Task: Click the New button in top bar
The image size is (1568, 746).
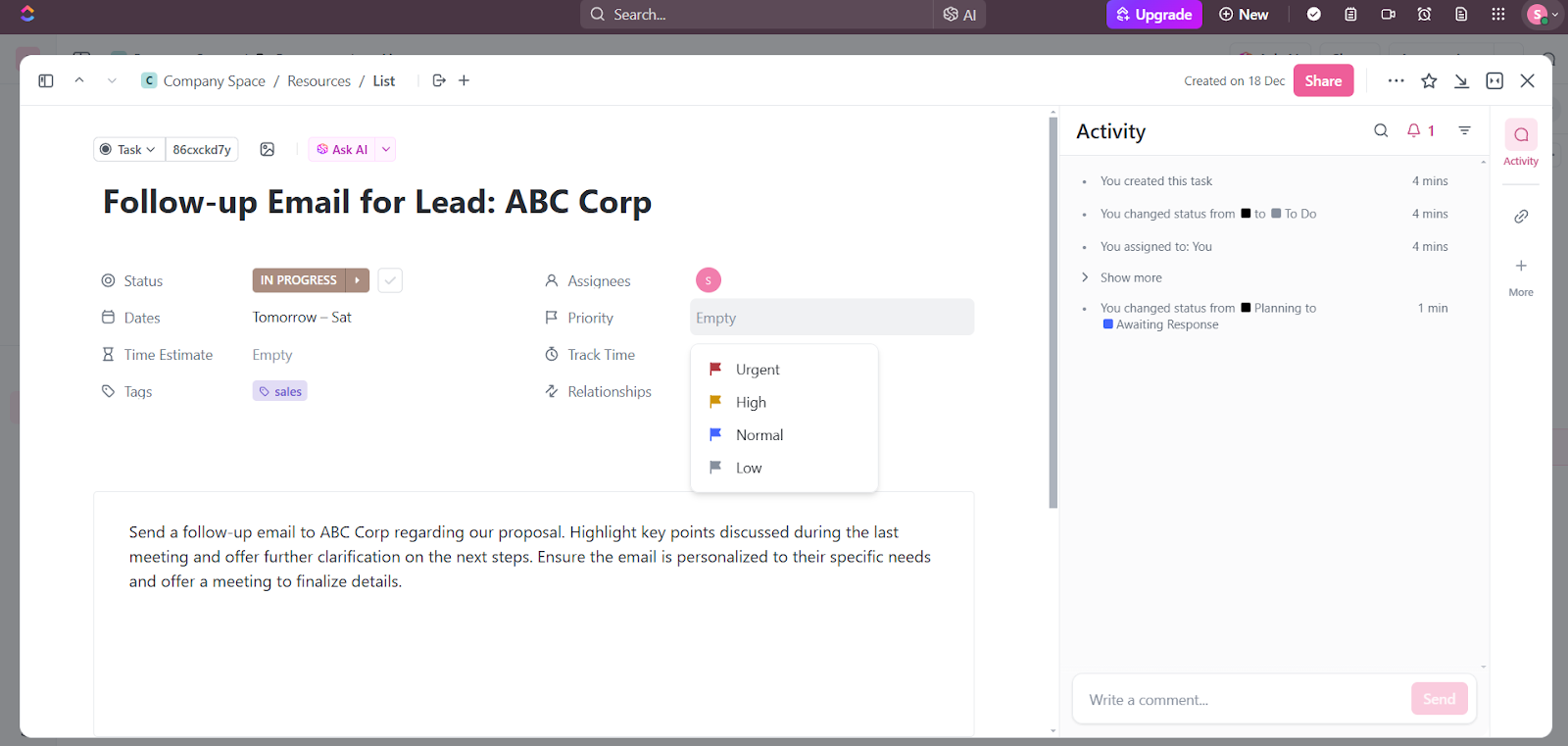Action: 1244,15
